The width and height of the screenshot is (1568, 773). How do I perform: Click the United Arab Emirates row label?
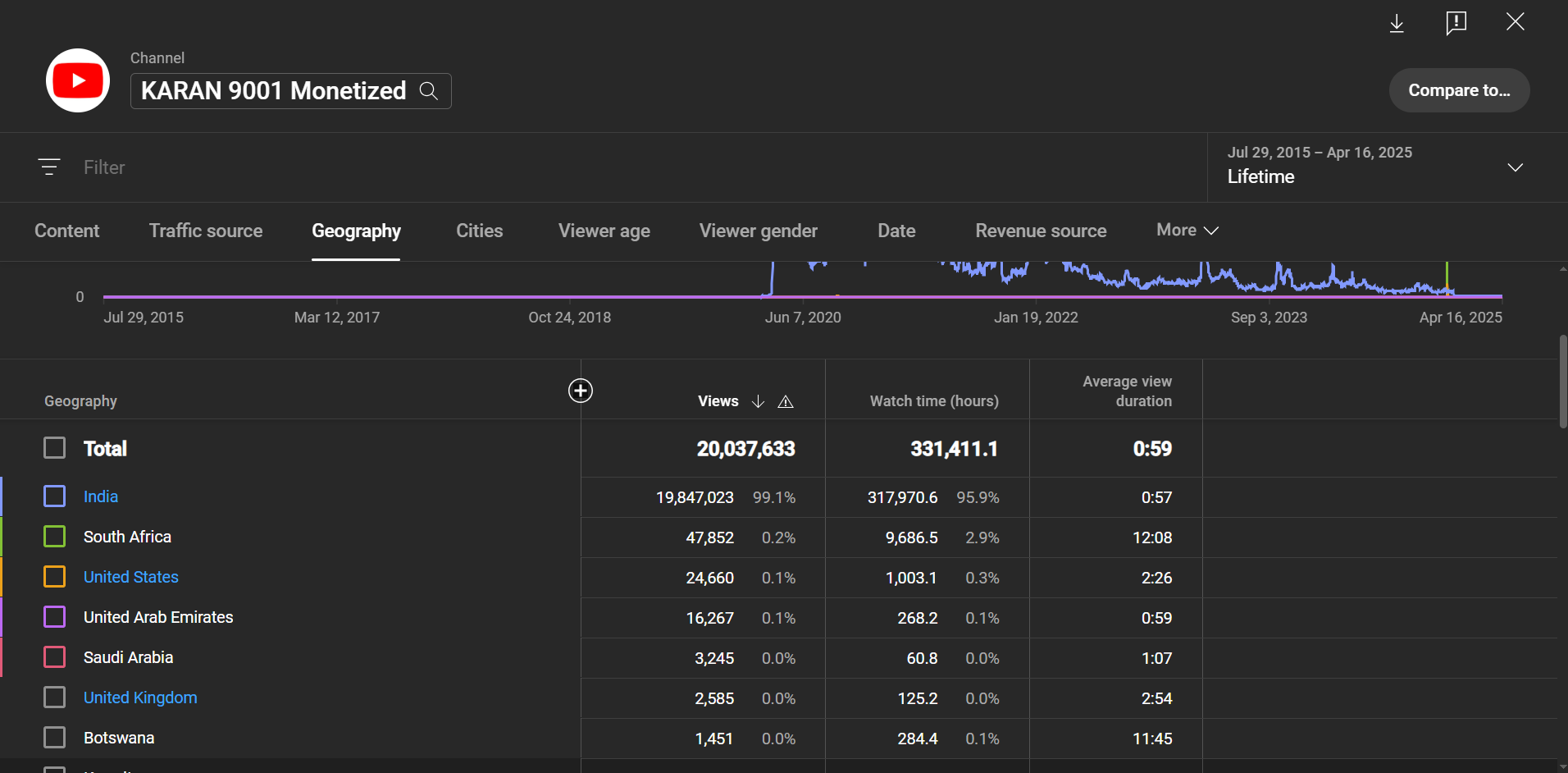pyautogui.click(x=158, y=617)
